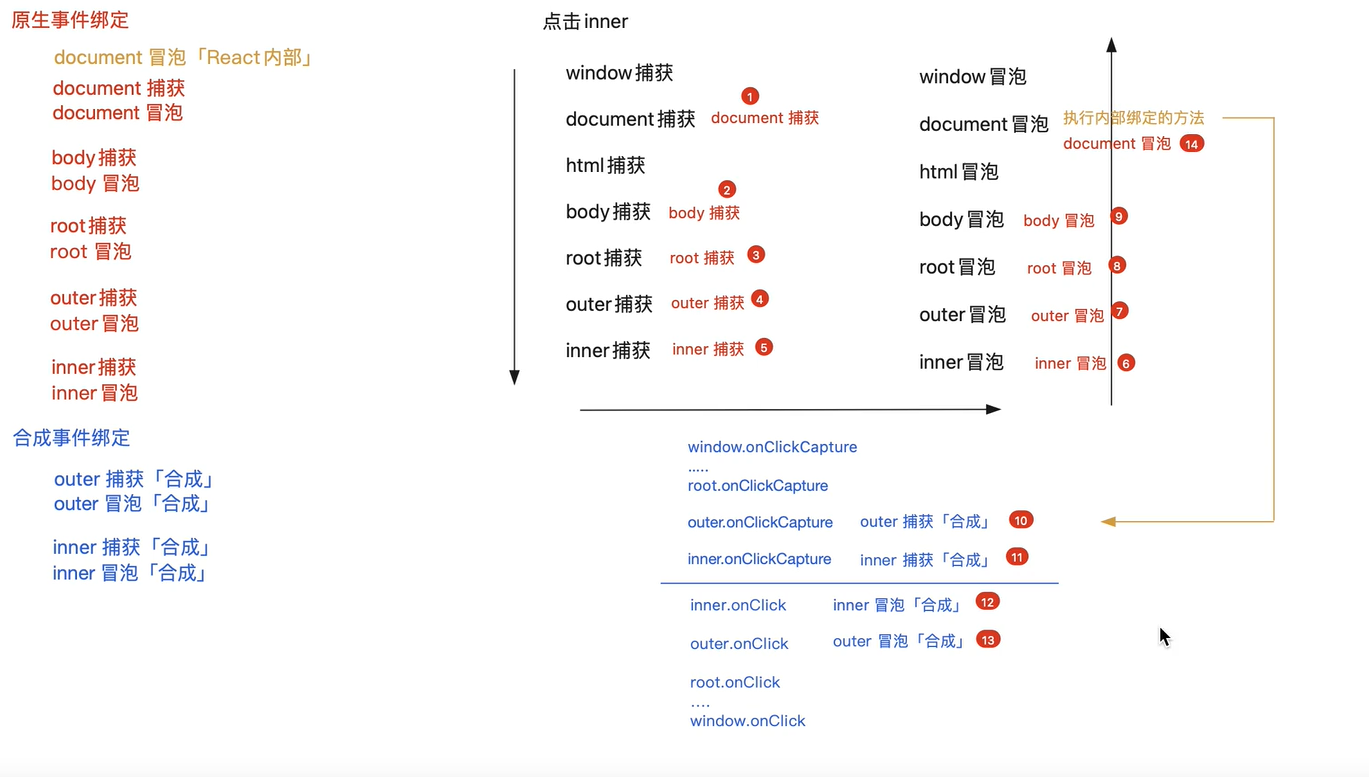Click red 'outer捕获' in the 原生事件绑定 list

point(94,297)
